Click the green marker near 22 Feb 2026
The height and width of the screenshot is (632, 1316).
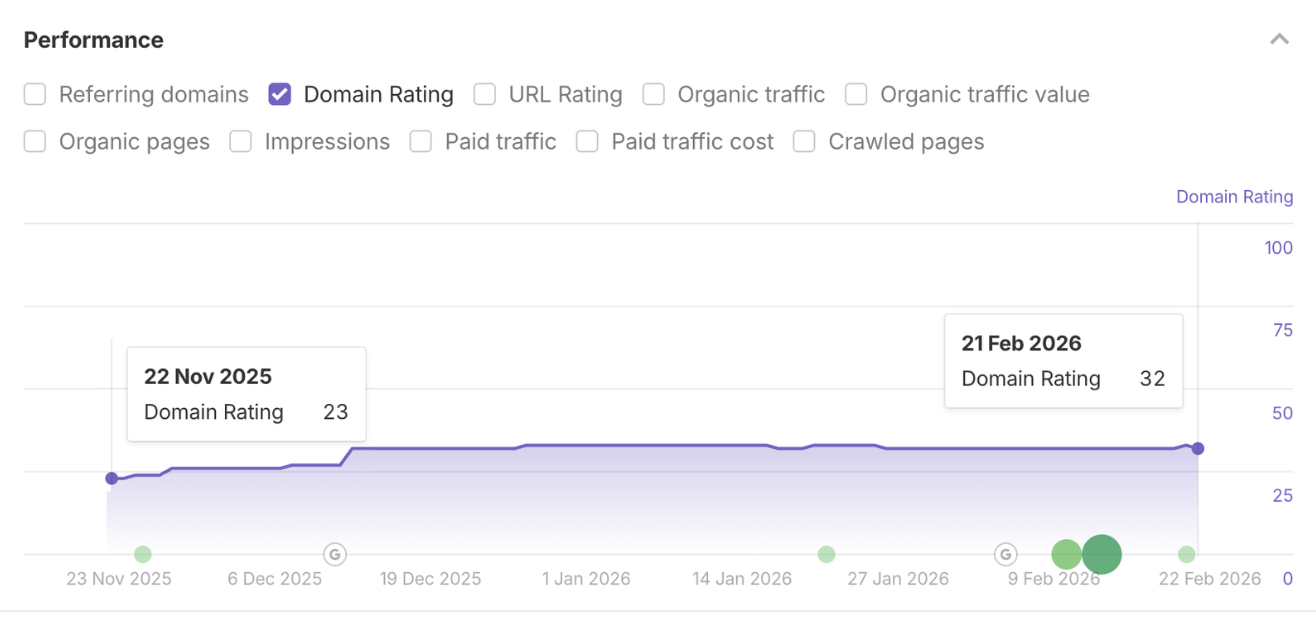click(1186, 553)
